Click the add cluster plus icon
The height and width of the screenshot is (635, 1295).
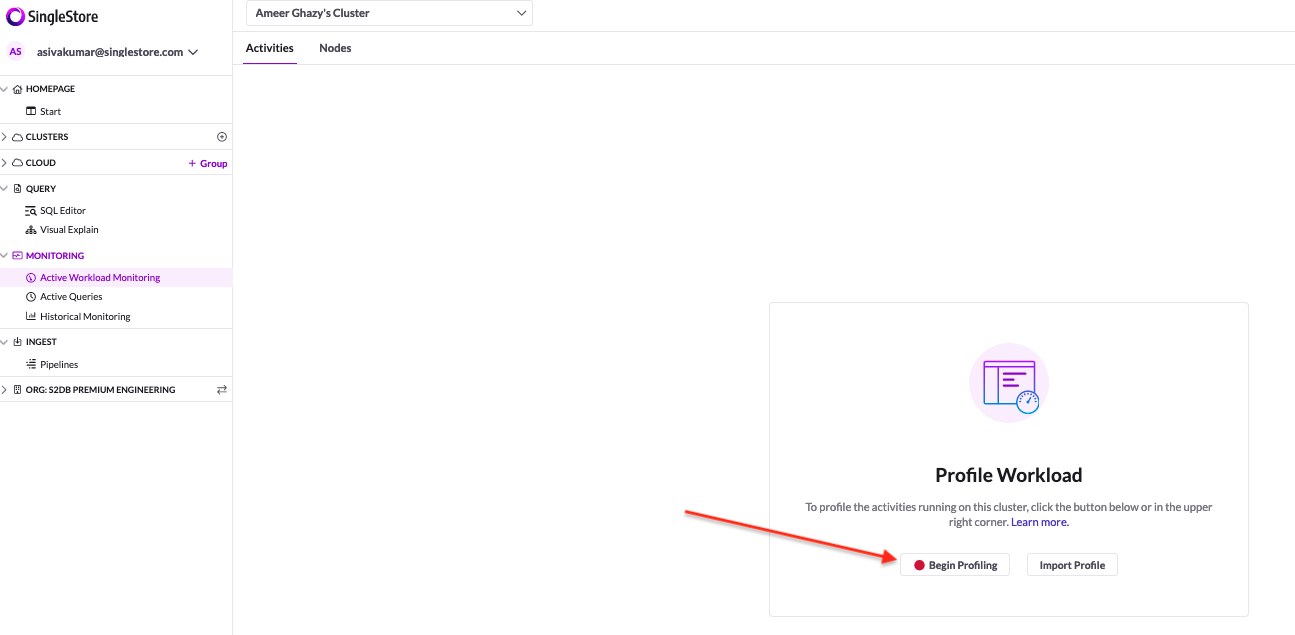click(x=222, y=136)
